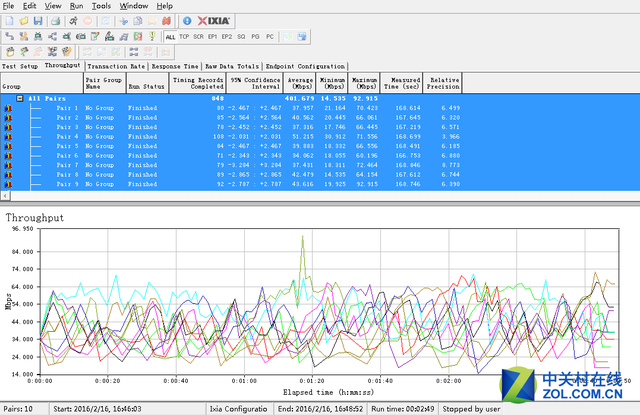
Task: Click the Timing Records Completed column header
Action: [198, 83]
